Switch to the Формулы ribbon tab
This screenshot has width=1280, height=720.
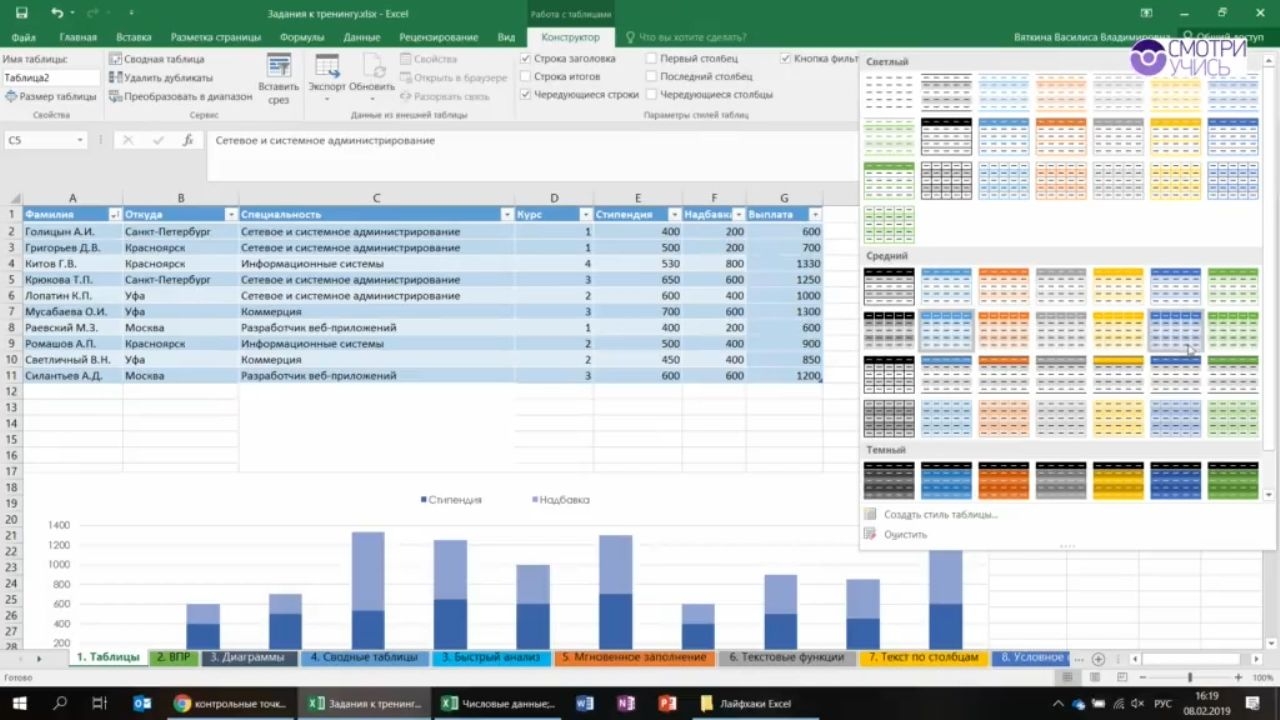click(x=302, y=37)
